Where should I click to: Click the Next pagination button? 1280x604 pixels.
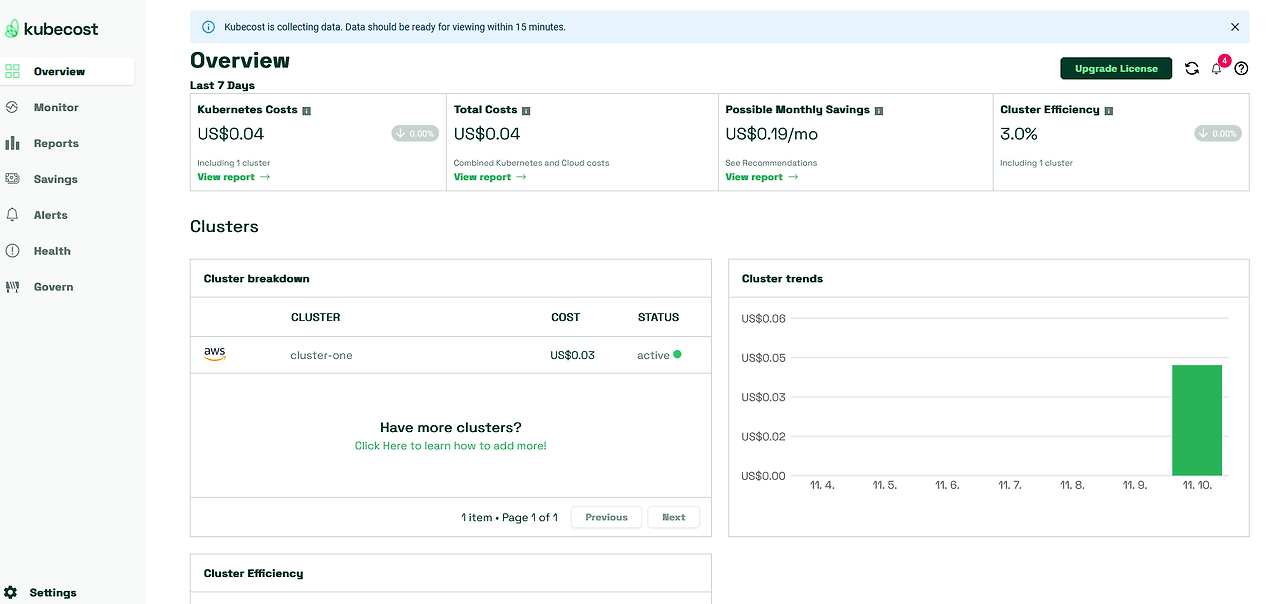pos(674,517)
